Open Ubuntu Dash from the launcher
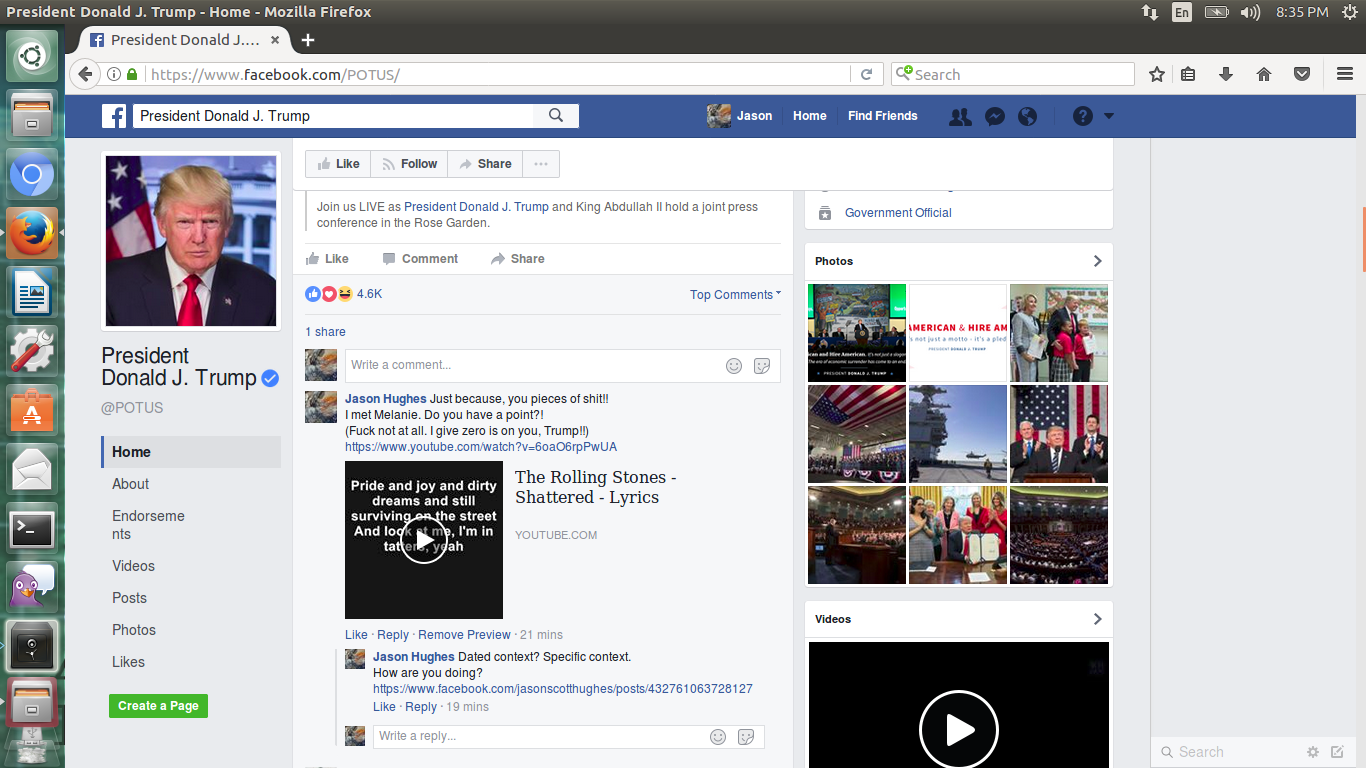 click(x=32, y=56)
